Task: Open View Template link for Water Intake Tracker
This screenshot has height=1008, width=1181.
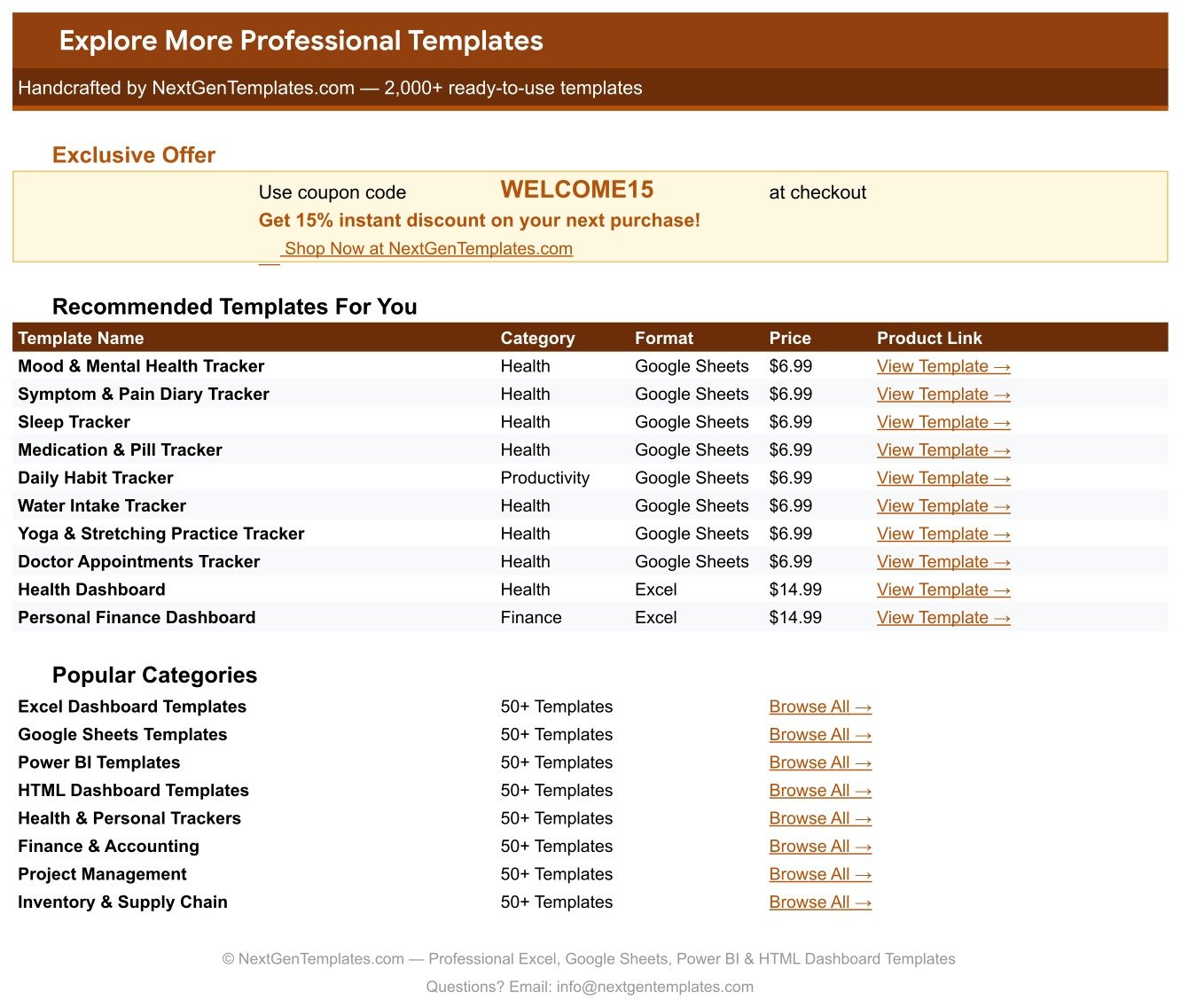Action: click(x=943, y=506)
